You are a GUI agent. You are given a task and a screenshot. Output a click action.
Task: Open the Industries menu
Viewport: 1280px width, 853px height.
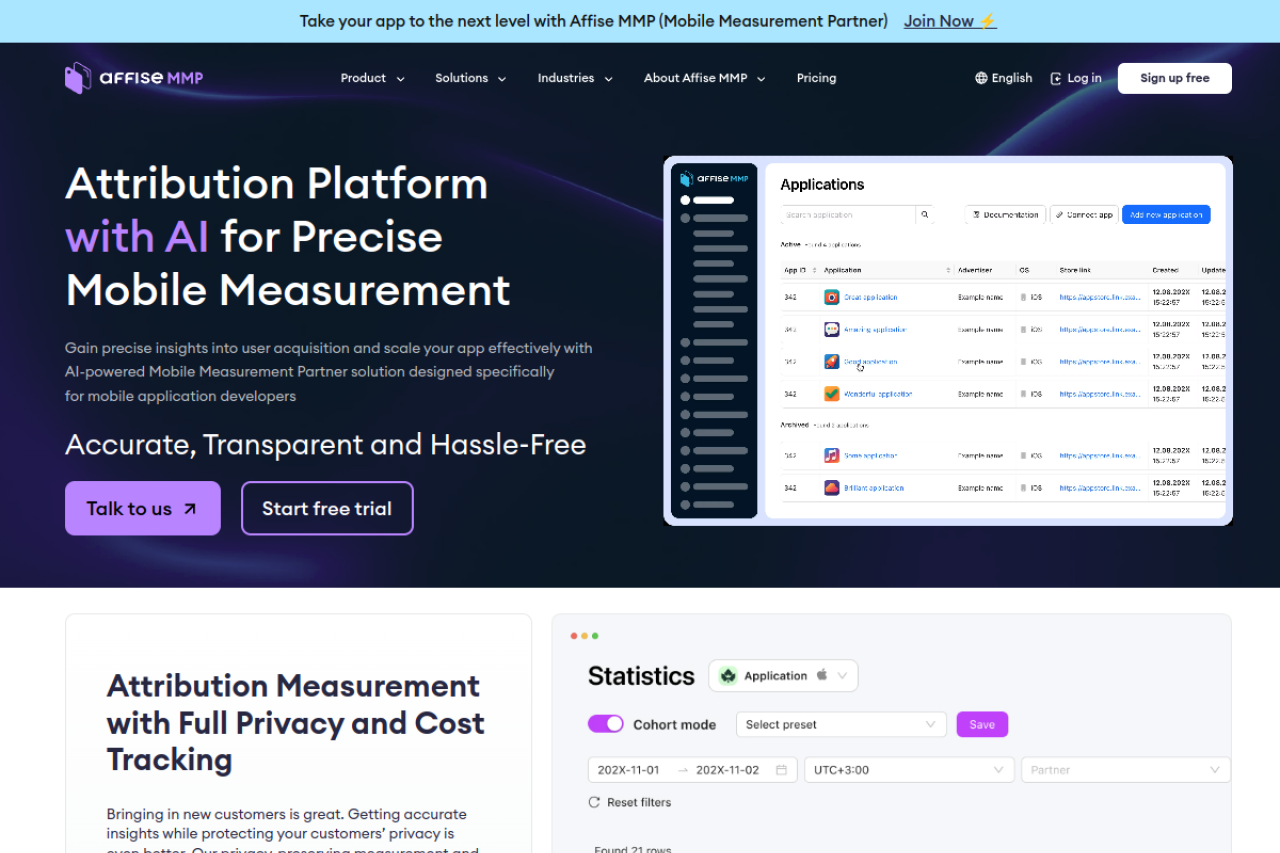[x=575, y=78]
